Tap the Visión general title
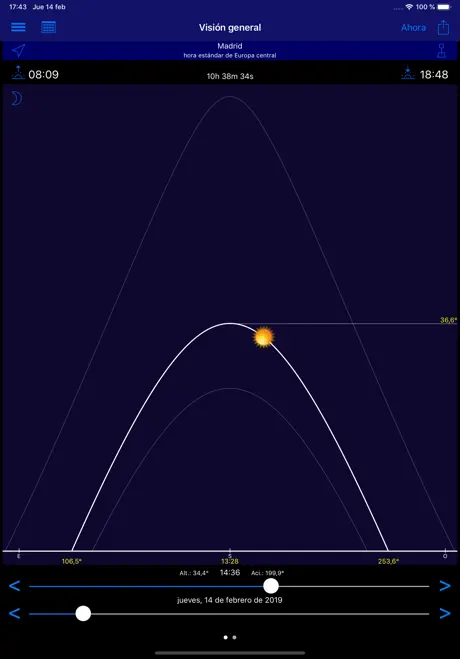Screen dimensions: 460x659 tap(230, 28)
